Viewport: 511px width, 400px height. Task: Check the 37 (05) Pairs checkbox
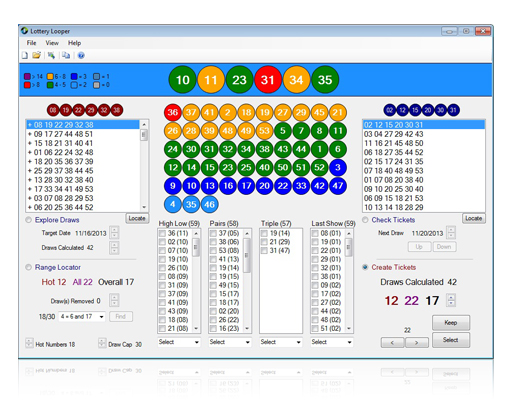click(213, 233)
